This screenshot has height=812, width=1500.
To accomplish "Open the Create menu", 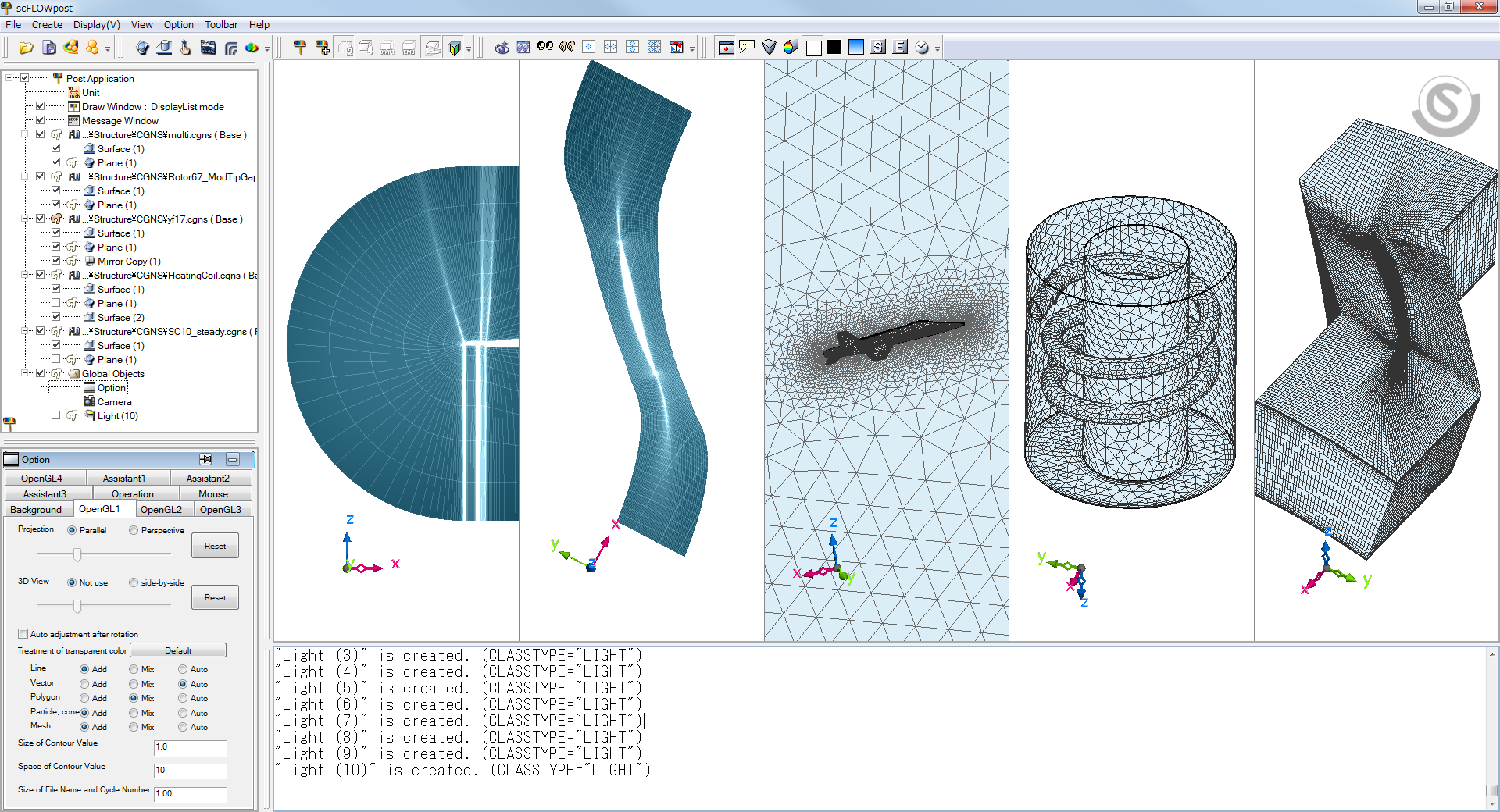I will [47, 25].
